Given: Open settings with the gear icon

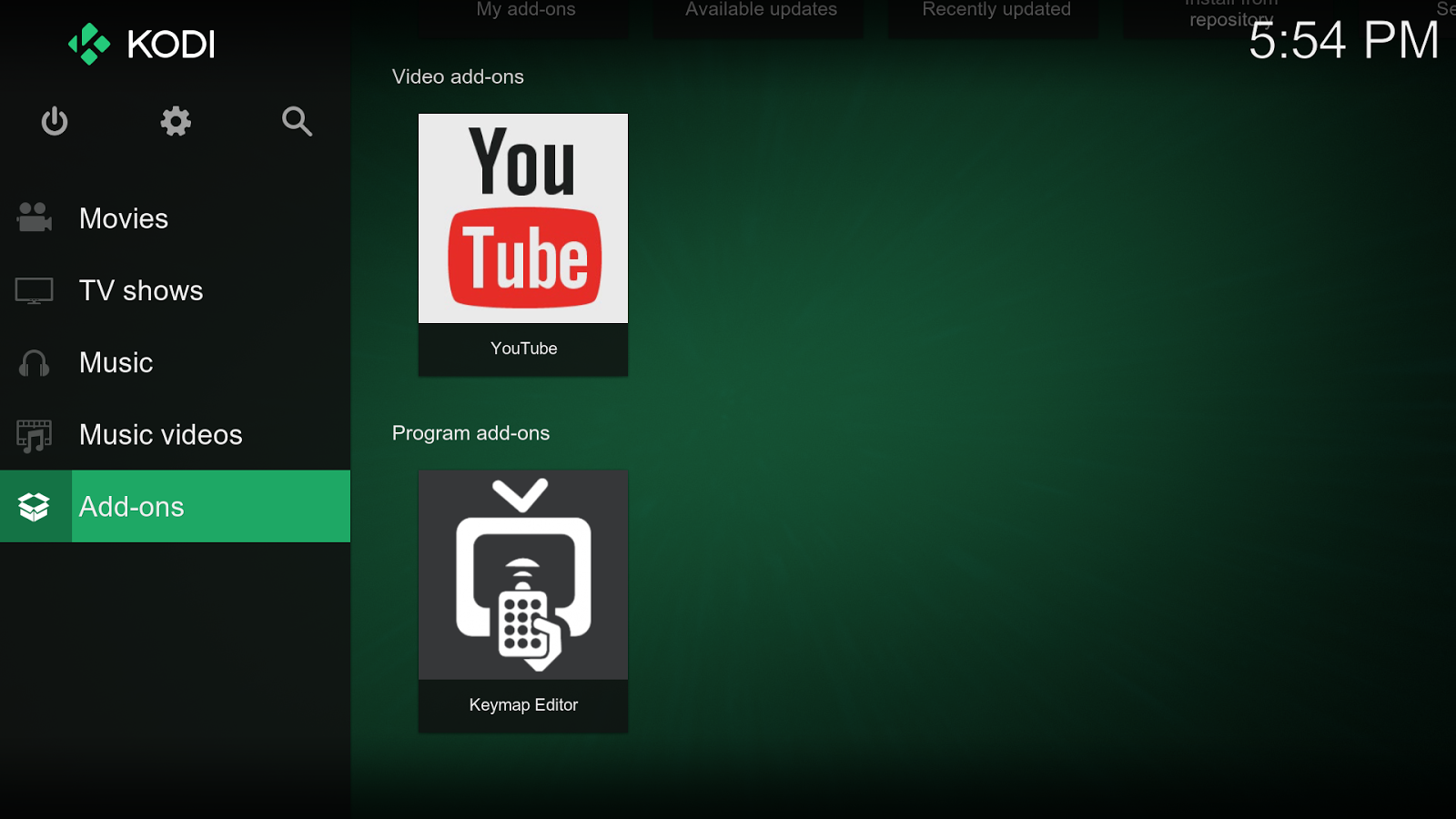Looking at the screenshot, I should [176, 121].
